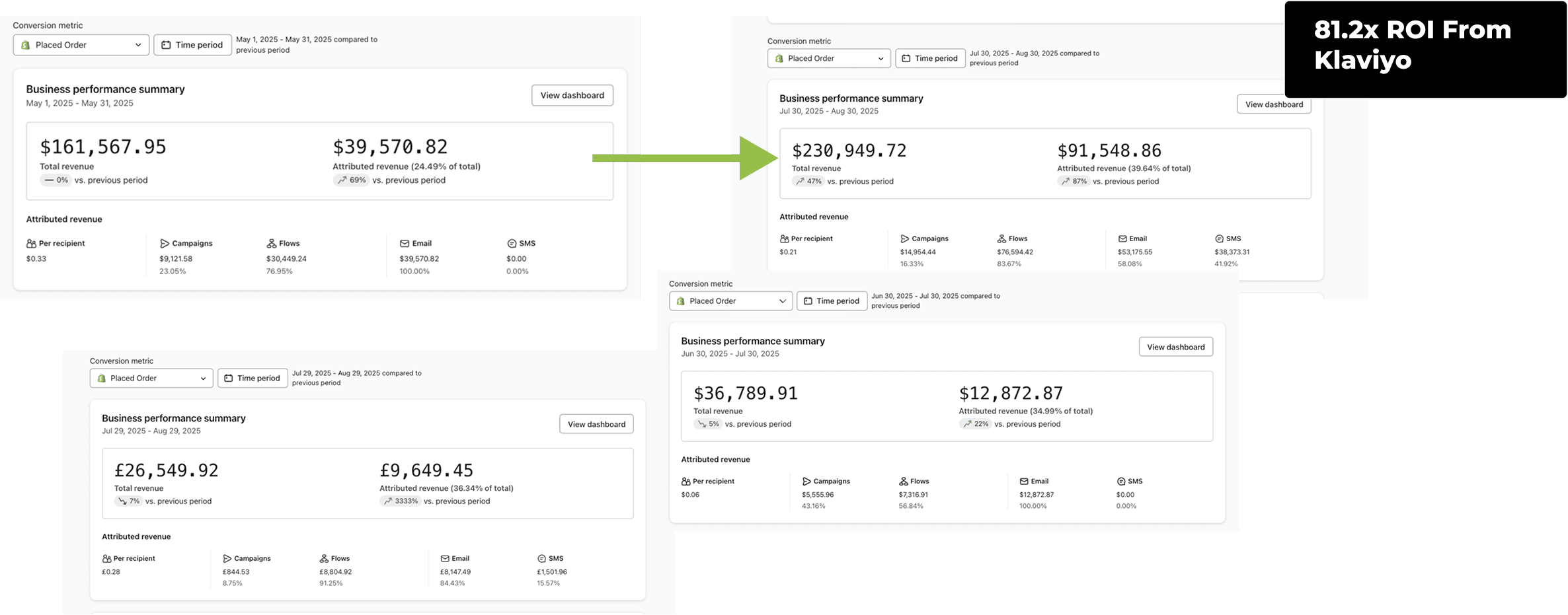1568x615 pixels.
Task: Select Flows icon in Jul 30 - Aug 30 summary
Action: point(1002,239)
